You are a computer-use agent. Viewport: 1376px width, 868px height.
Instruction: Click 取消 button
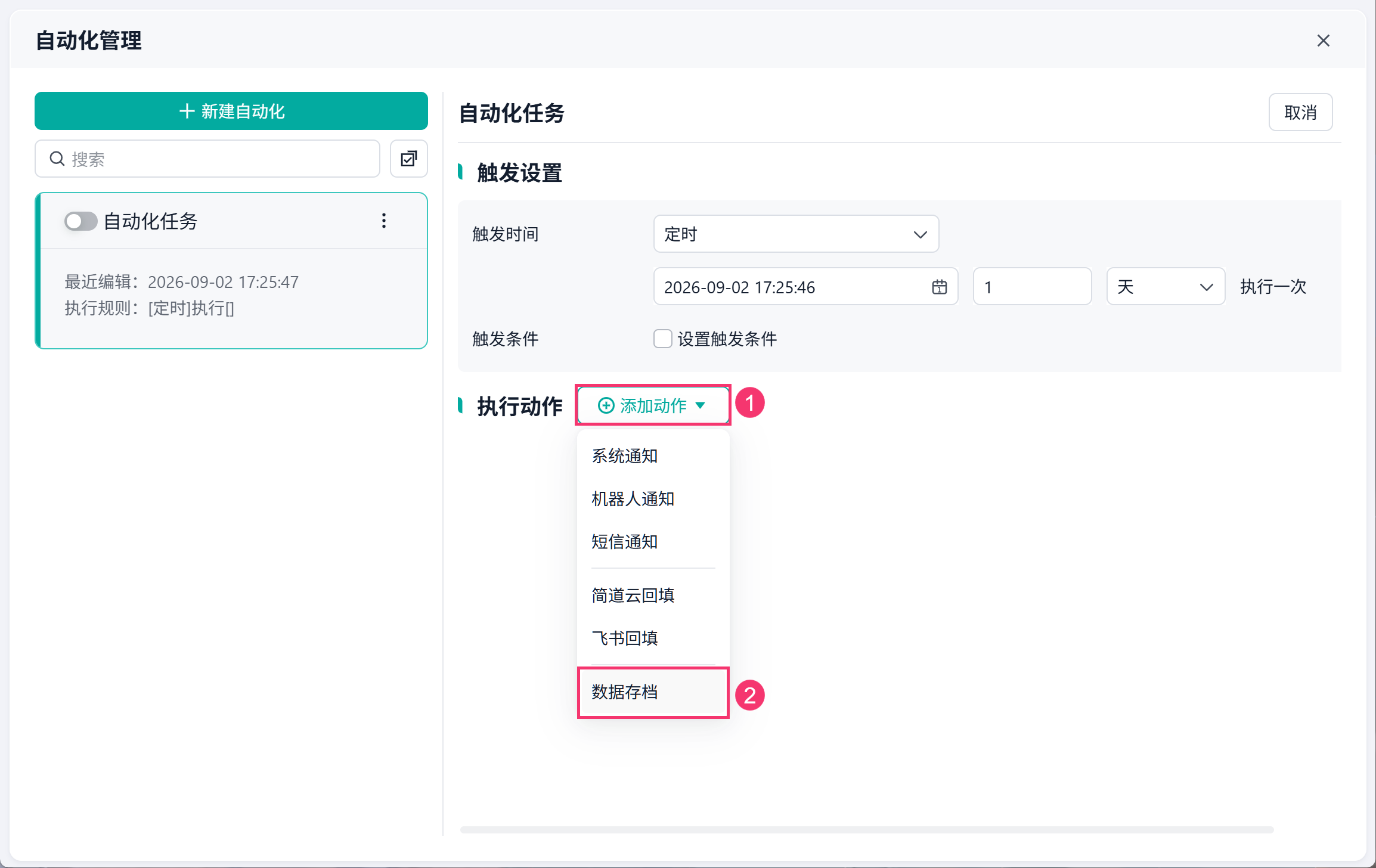pyautogui.click(x=1300, y=112)
